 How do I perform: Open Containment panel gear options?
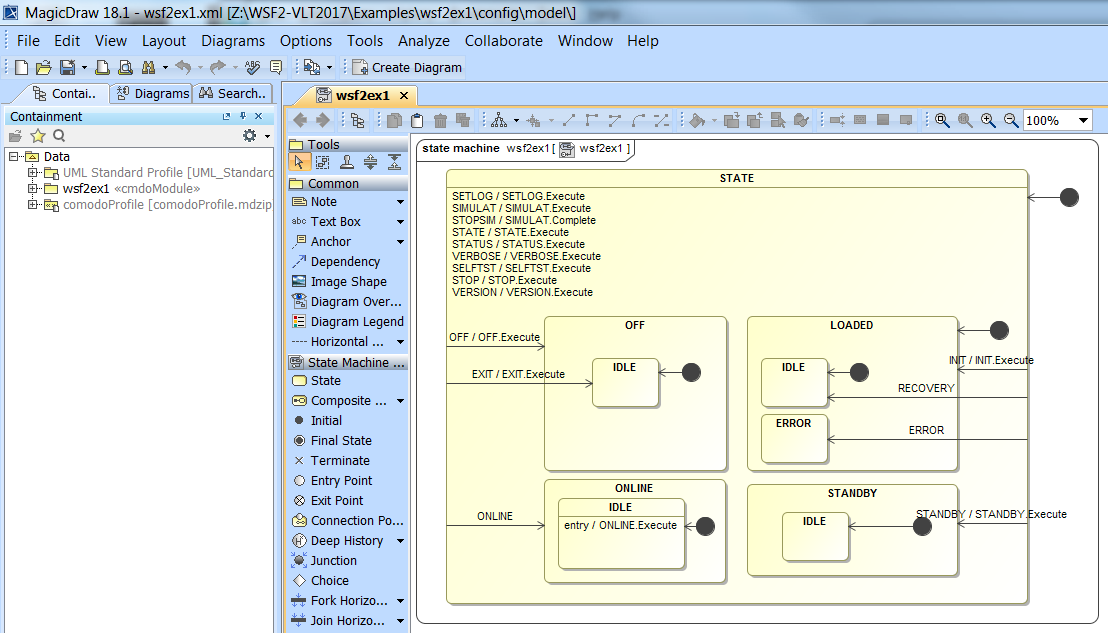250,136
